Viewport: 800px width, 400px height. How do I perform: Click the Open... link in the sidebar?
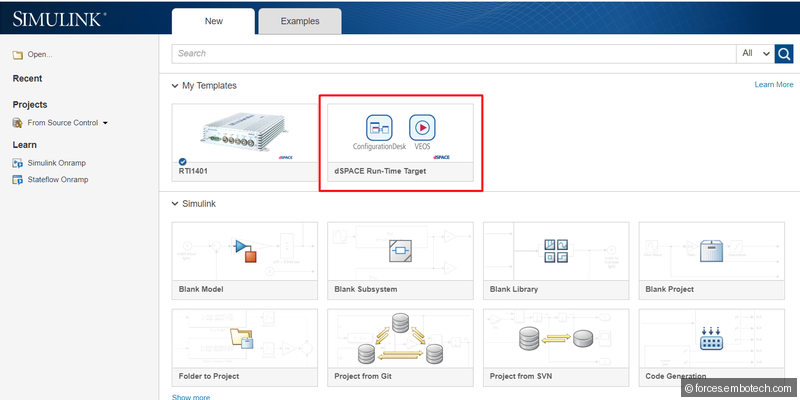click(40, 55)
